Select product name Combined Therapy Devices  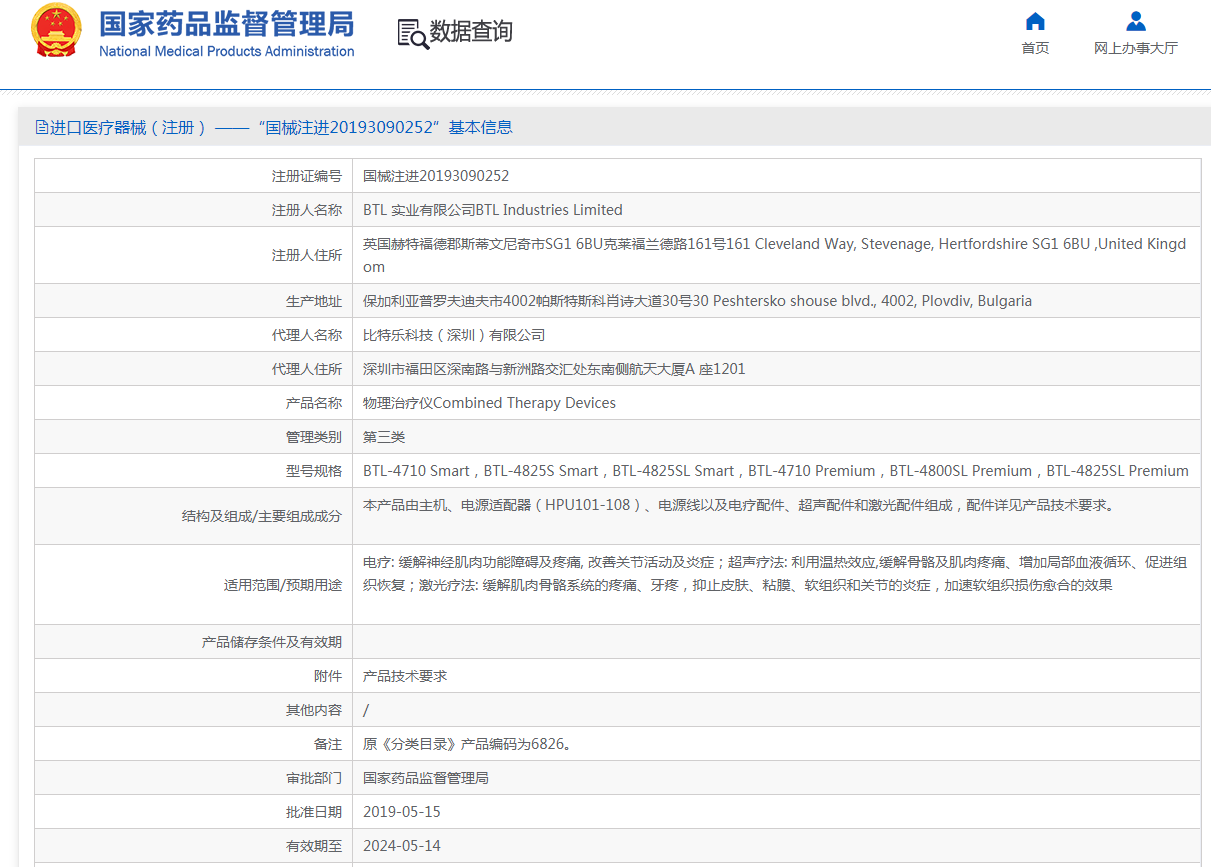pos(489,403)
